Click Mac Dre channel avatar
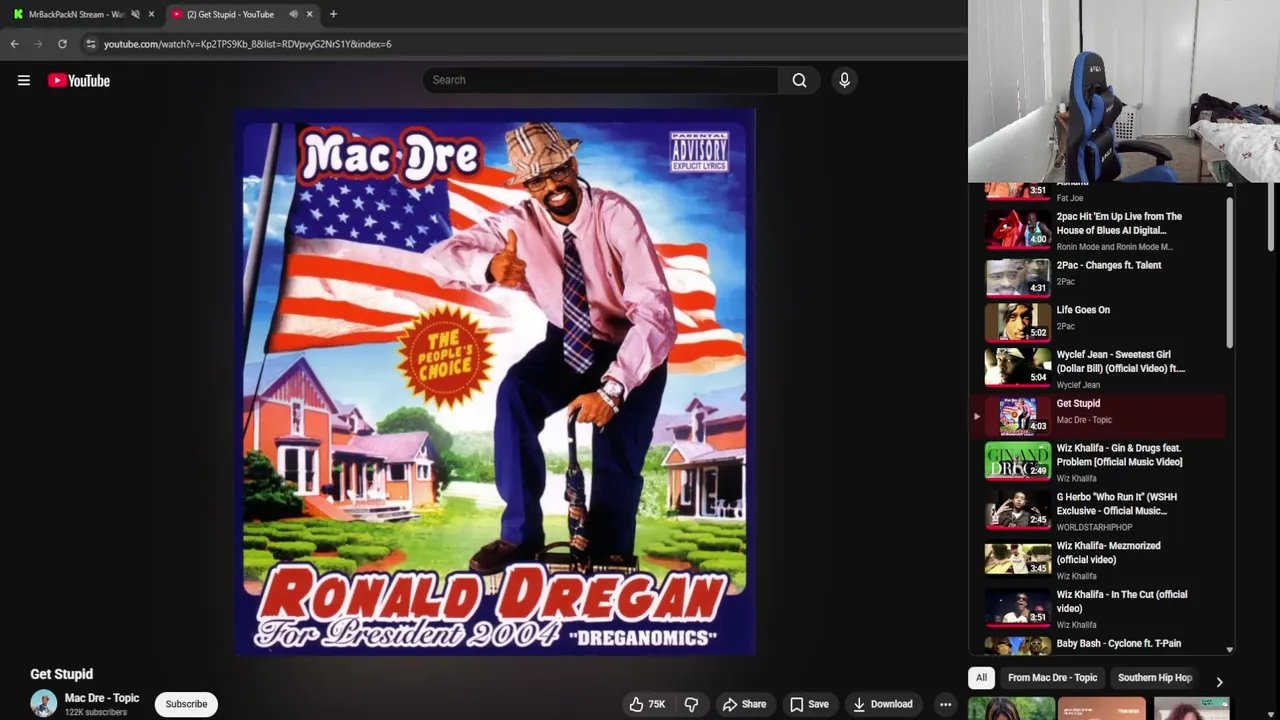Viewport: 1280px width, 720px height. click(43, 704)
